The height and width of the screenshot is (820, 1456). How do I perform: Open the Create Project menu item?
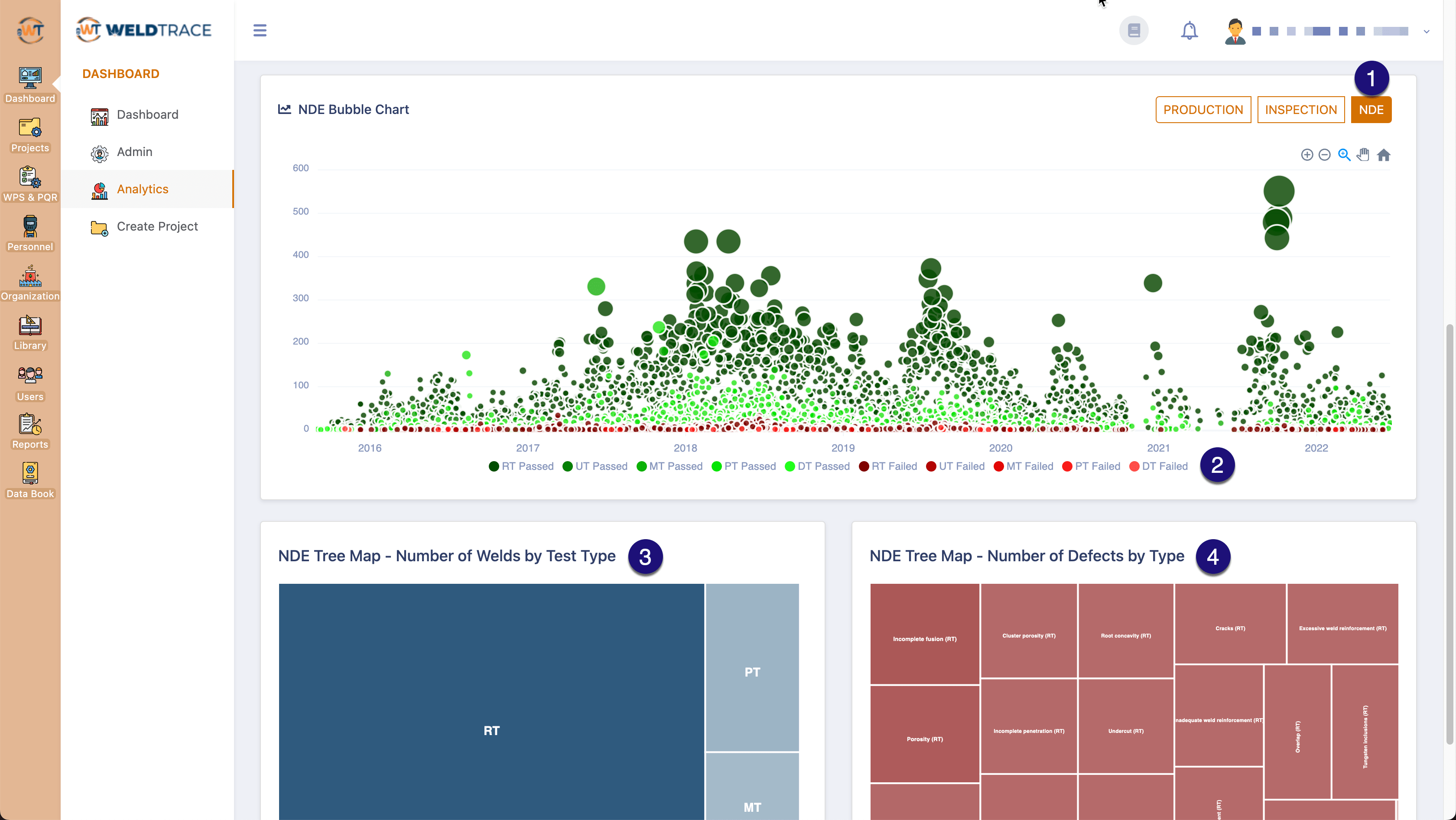point(157,227)
